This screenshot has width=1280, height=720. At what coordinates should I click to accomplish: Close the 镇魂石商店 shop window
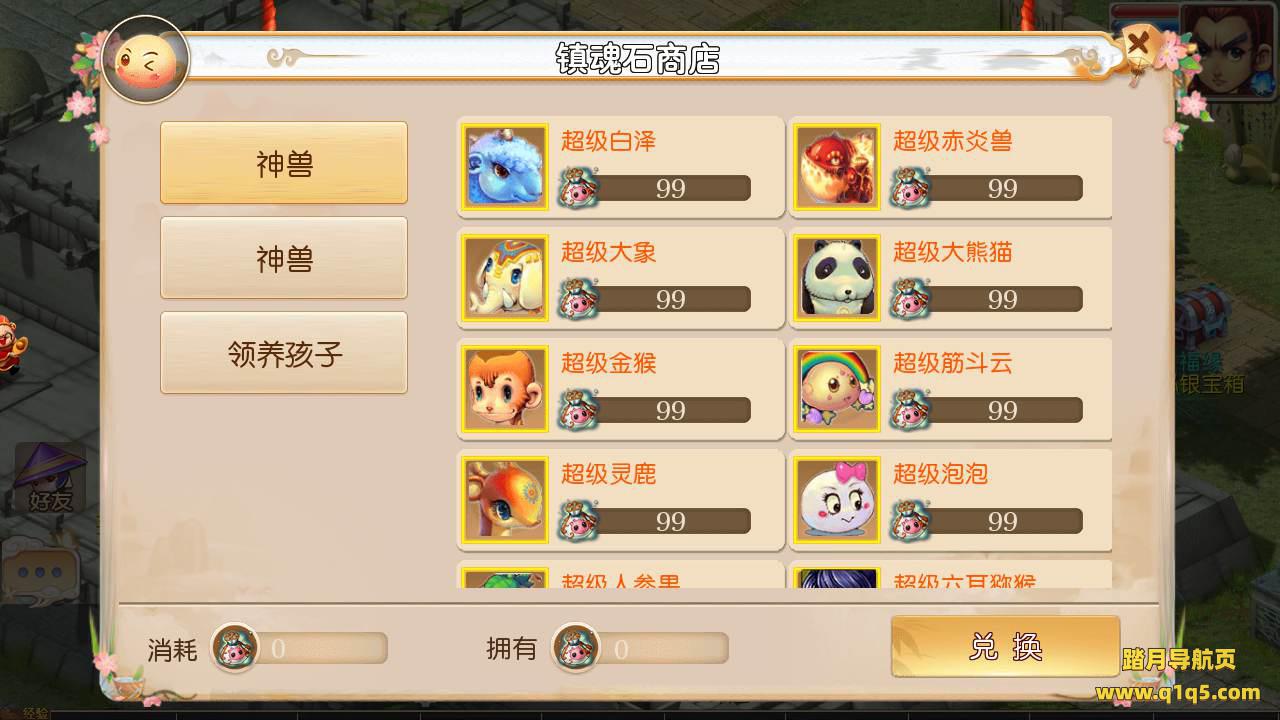click(1138, 47)
